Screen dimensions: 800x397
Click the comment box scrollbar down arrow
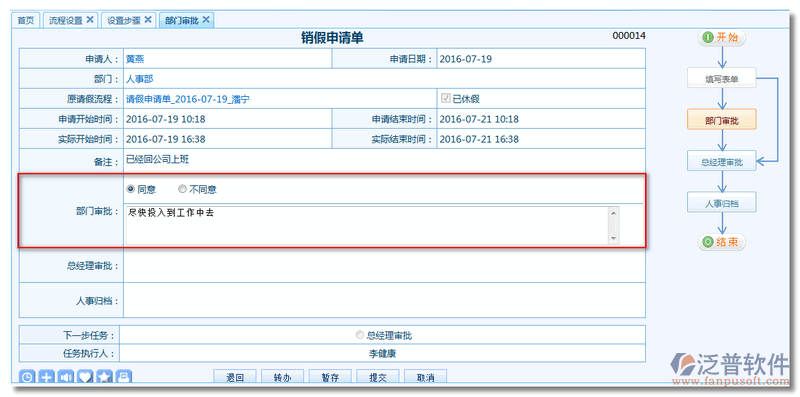[x=613, y=238]
